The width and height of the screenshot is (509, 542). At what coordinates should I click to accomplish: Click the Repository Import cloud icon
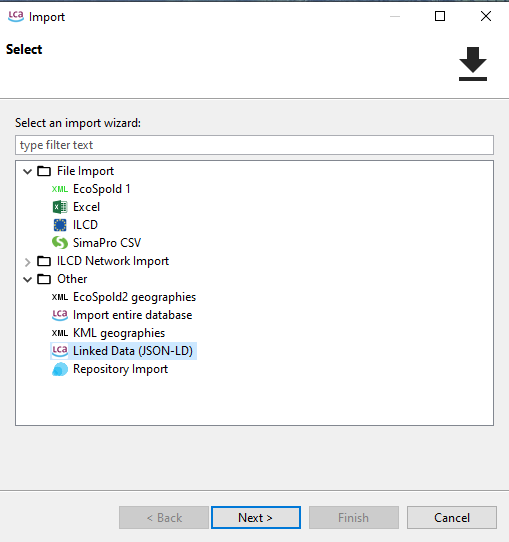pyautogui.click(x=60, y=369)
